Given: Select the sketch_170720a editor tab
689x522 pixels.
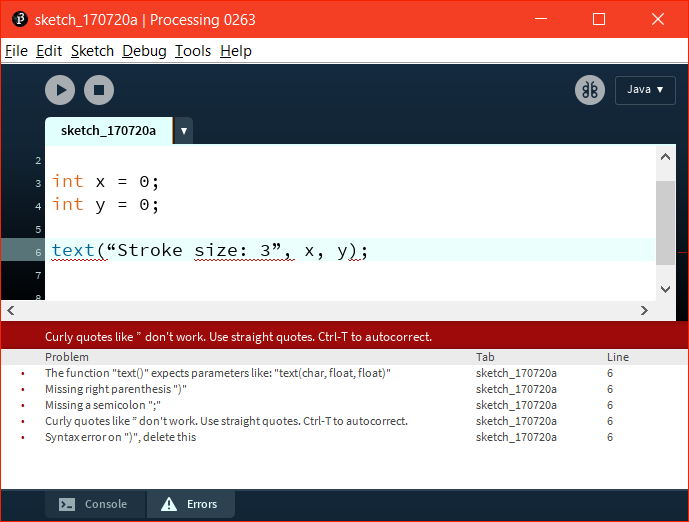Looking at the screenshot, I should 109,130.
